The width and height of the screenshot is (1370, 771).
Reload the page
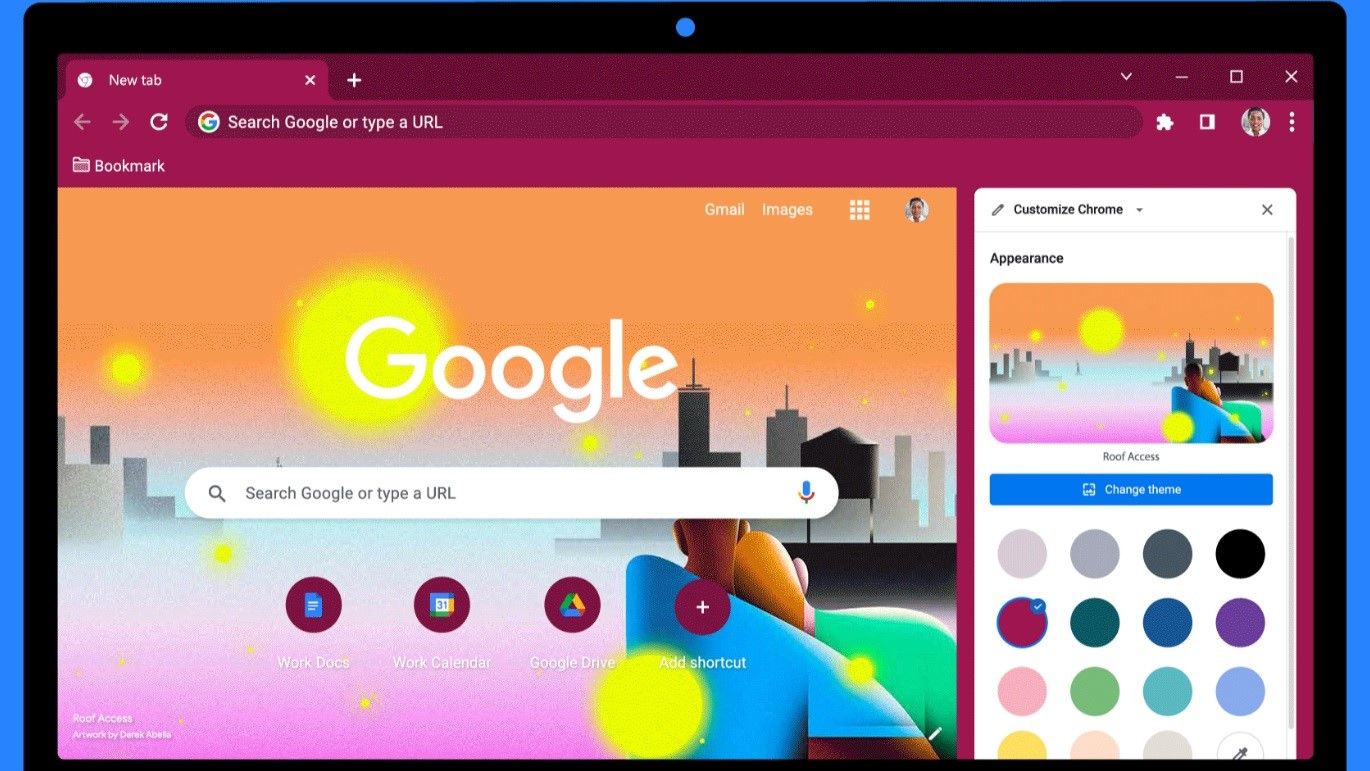pyautogui.click(x=159, y=121)
